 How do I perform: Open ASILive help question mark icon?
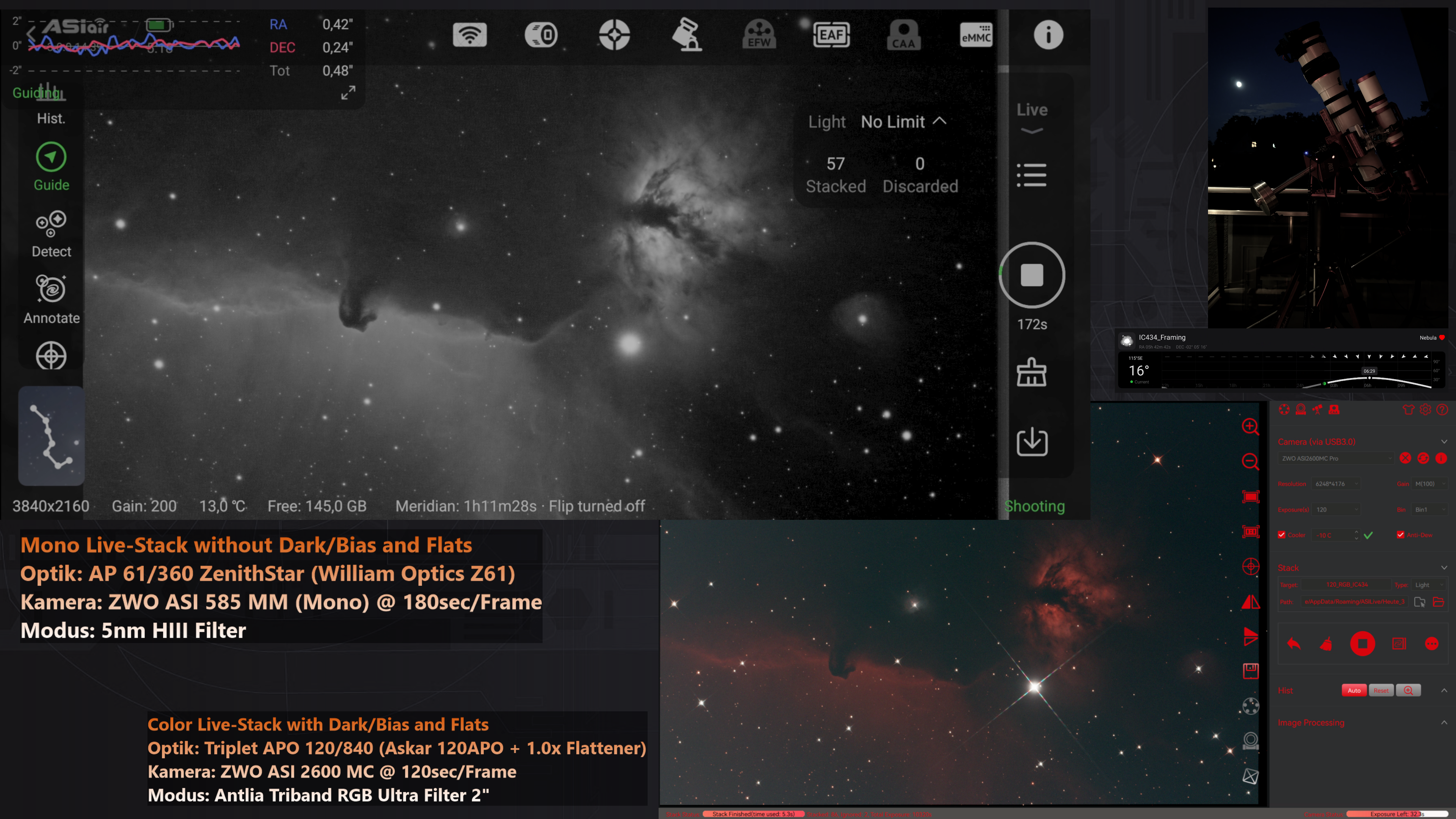(x=1442, y=410)
